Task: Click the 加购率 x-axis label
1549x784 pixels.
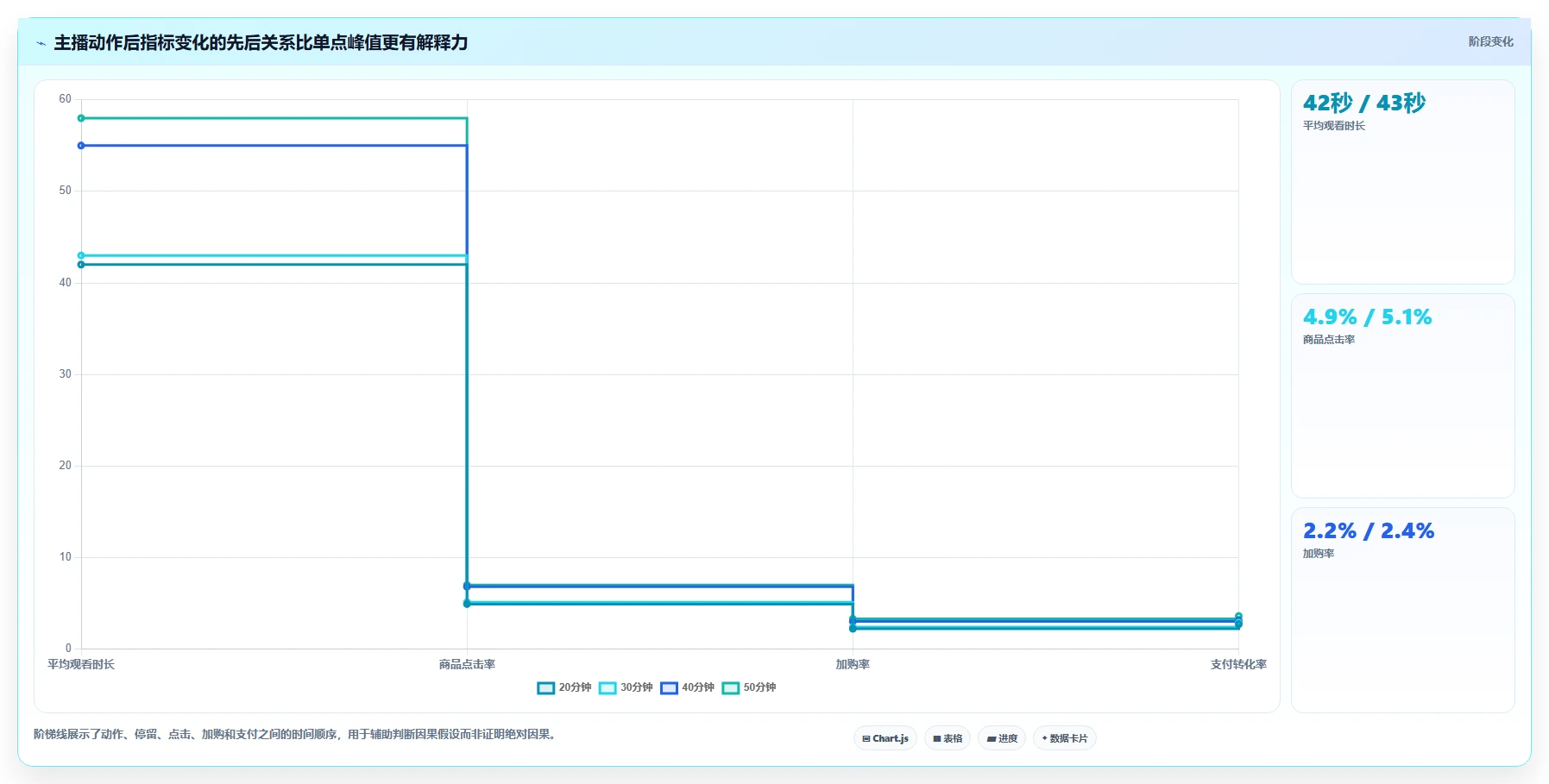Action: (x=853, y=664)
